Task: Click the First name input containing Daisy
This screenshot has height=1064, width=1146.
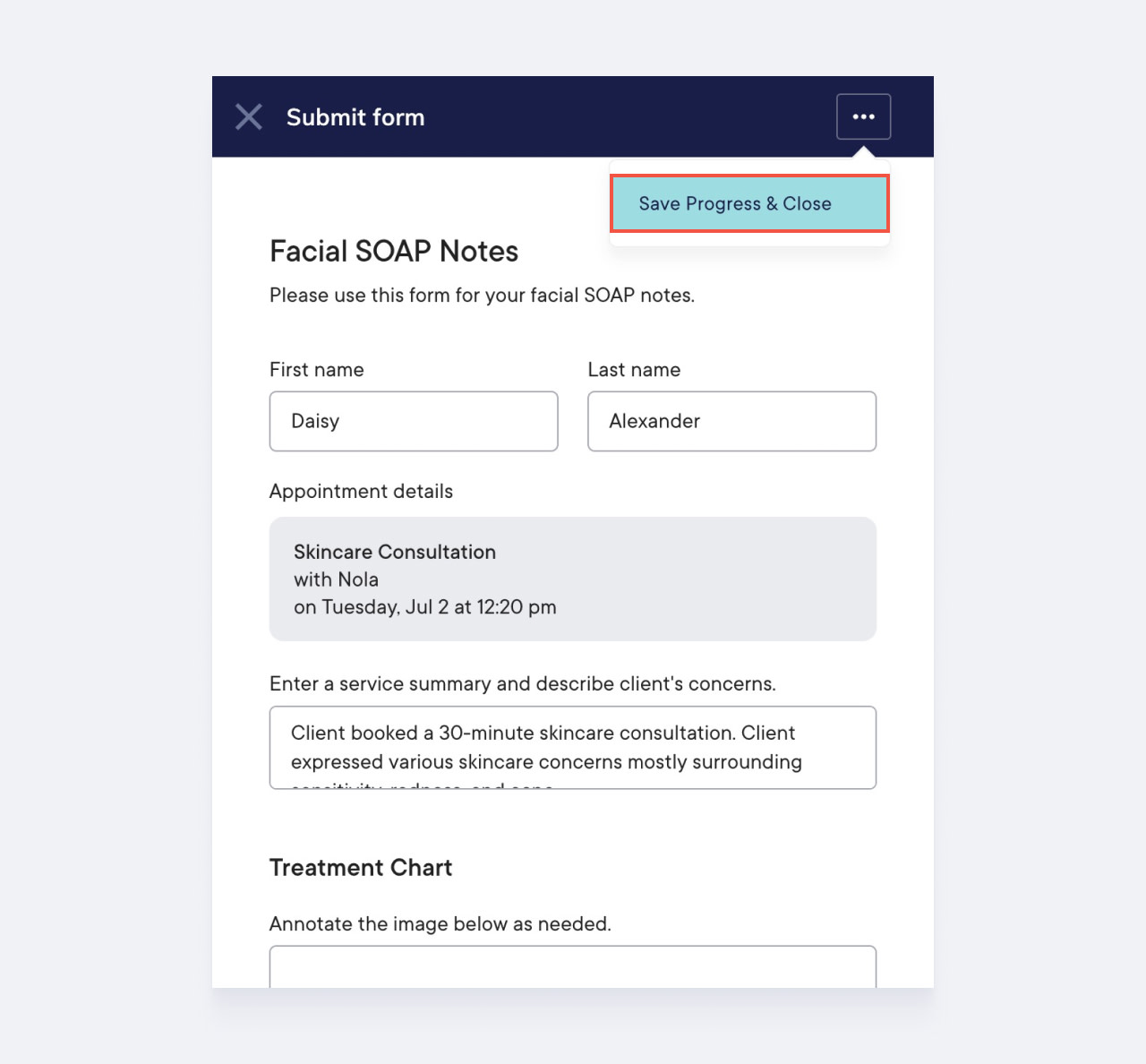Action: (x=413, y=421)
